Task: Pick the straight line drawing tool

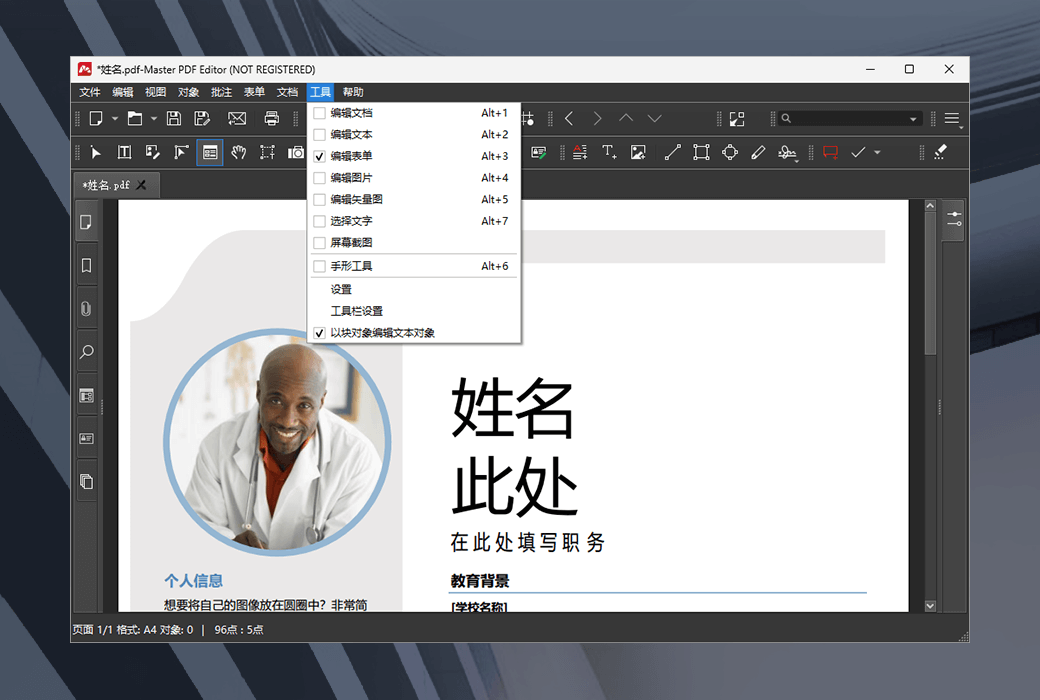Action: pyautogui.click(x=672, y=152)
